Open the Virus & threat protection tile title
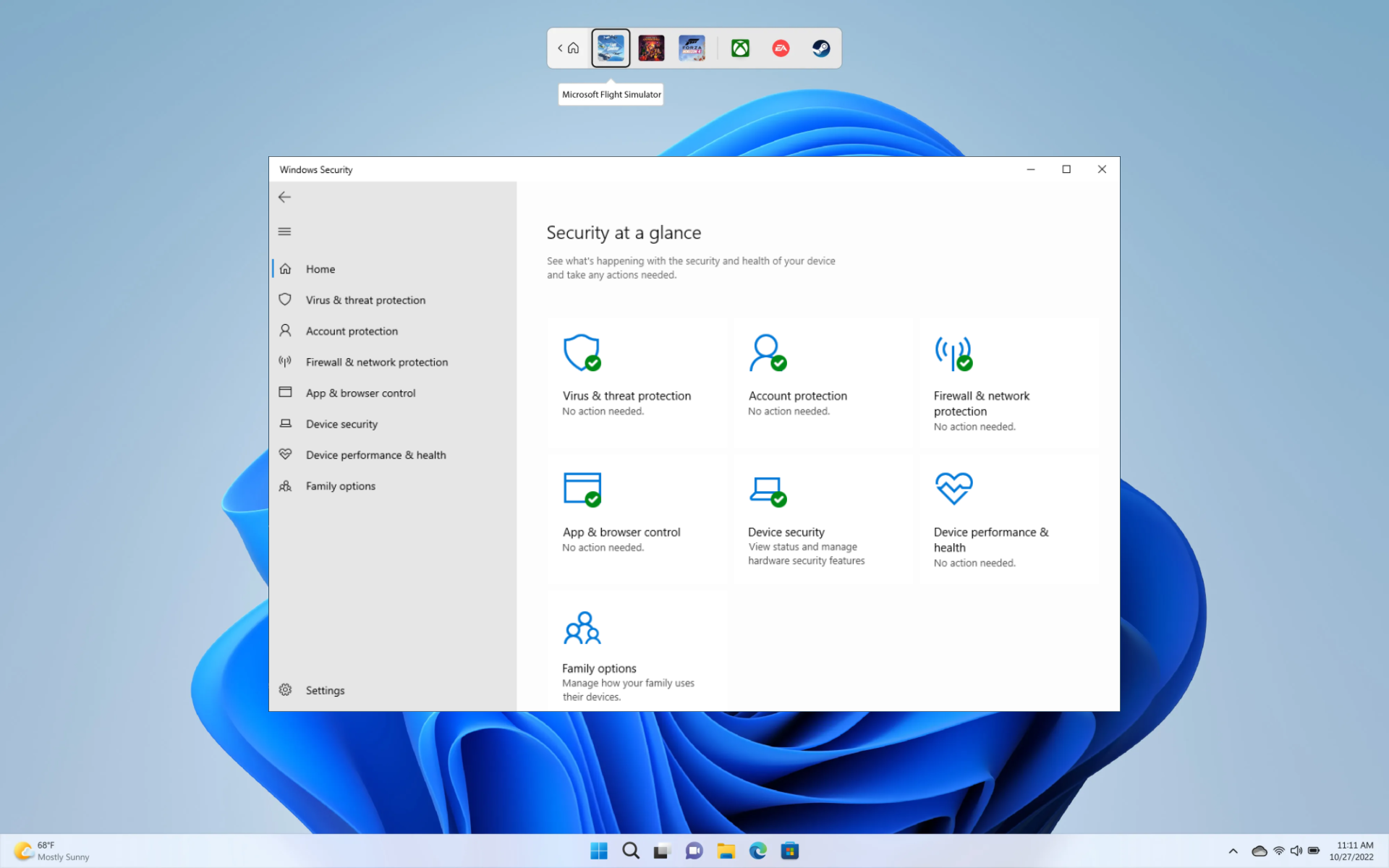Viewport: 1389px width, 868px height. pos(626,396)
